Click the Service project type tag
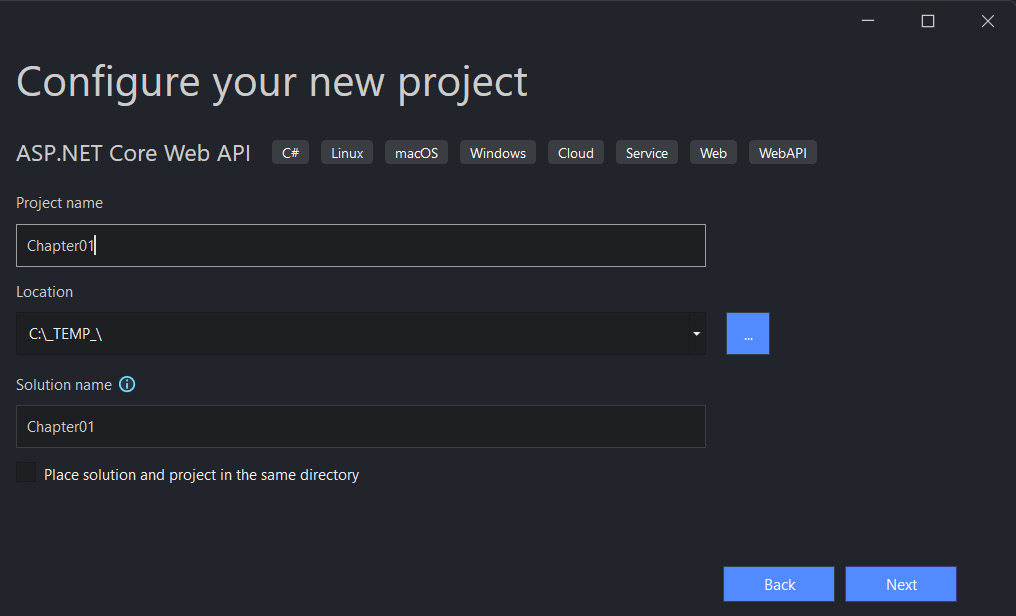The image size is (1016, 616). 647,153
